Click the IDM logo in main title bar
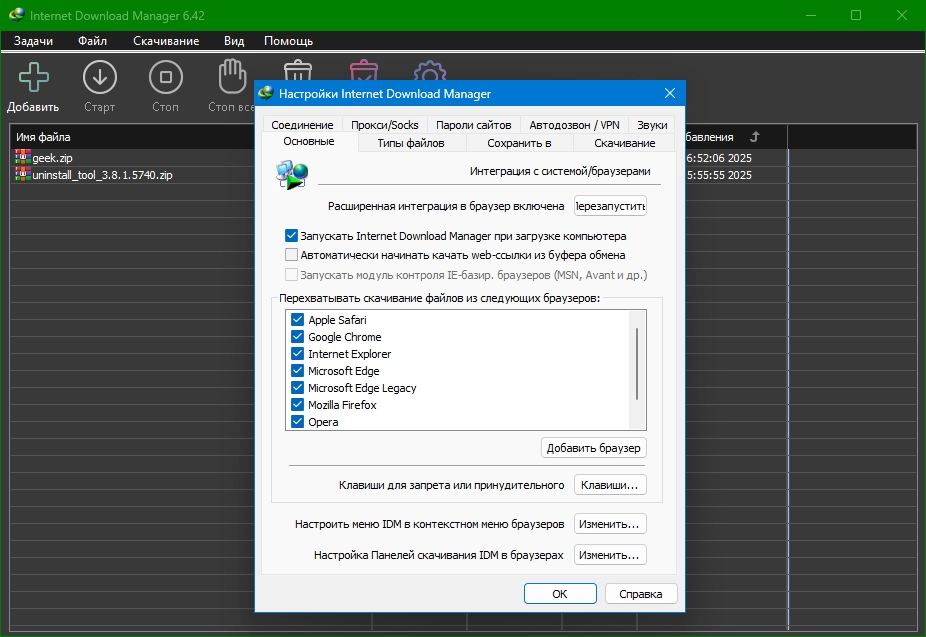This screenshot has height=637, width=926. pyautogui.click(x=17, y=15)
